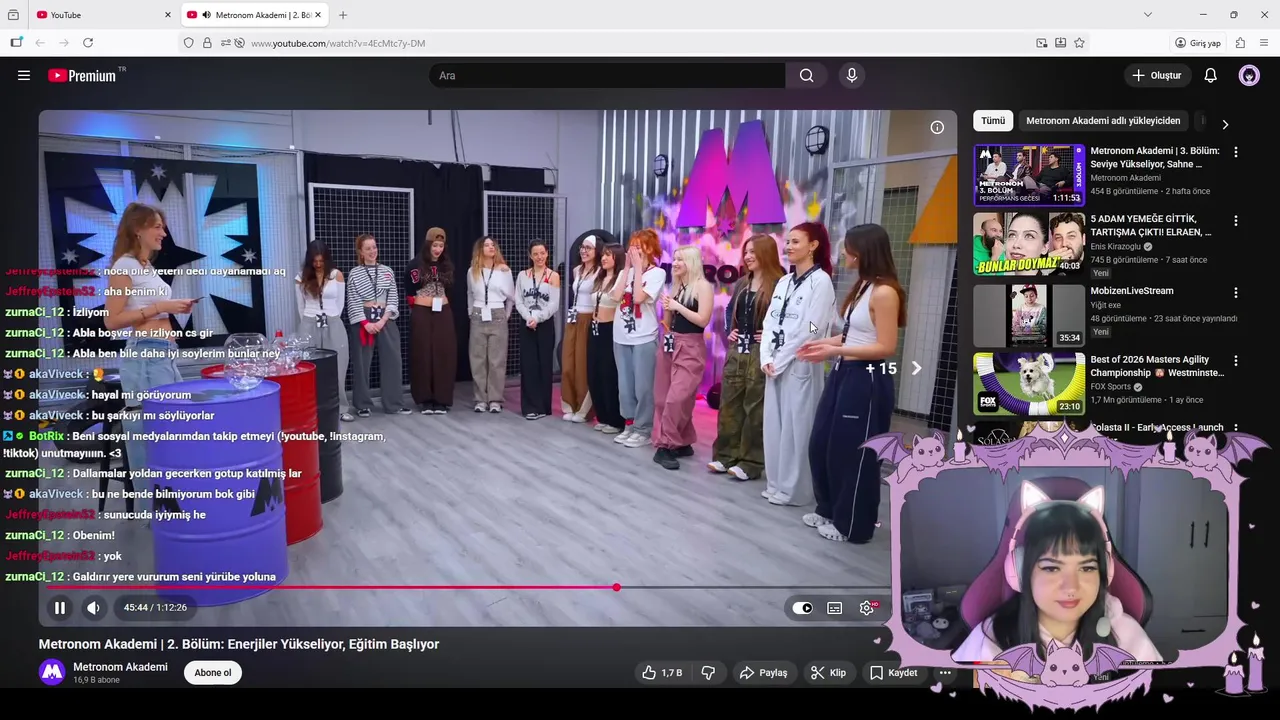Open browser application menu

pos(1264,43)
